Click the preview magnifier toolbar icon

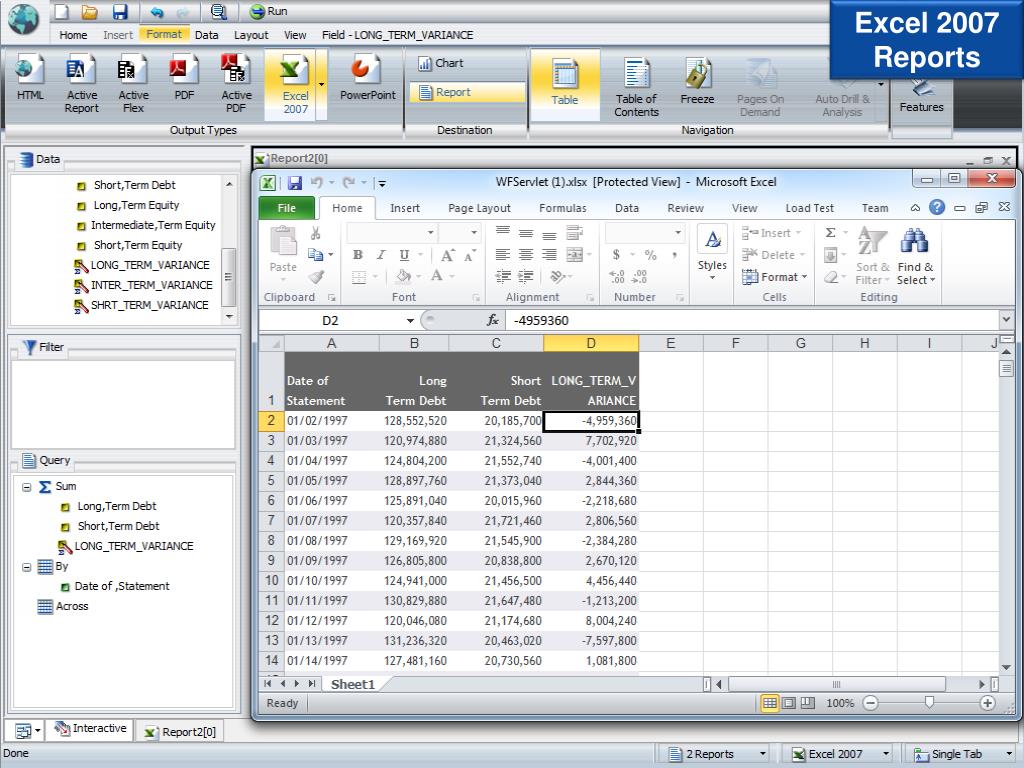pos(218,11)
